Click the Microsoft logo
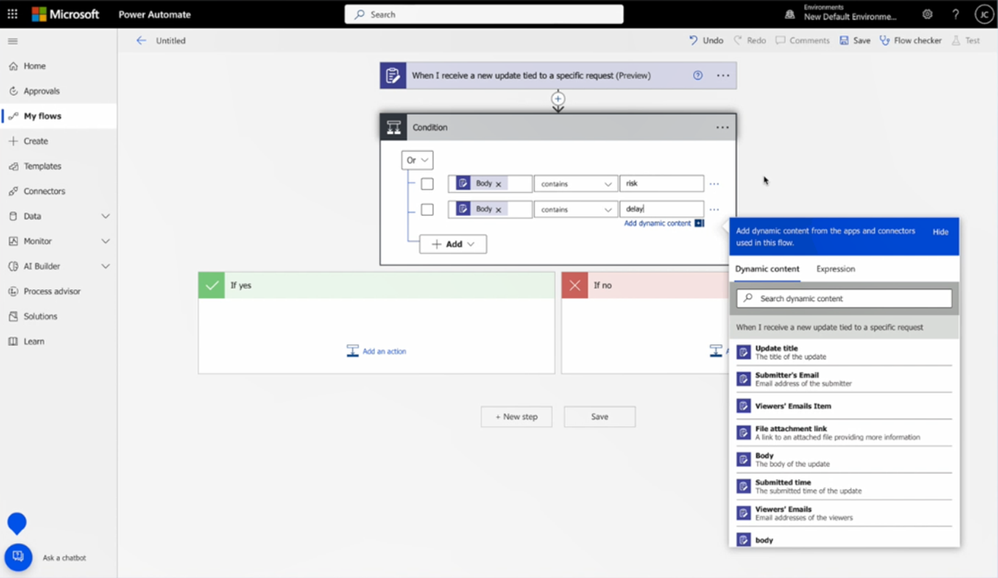The image size is (998, 578). tap(66, 14)
